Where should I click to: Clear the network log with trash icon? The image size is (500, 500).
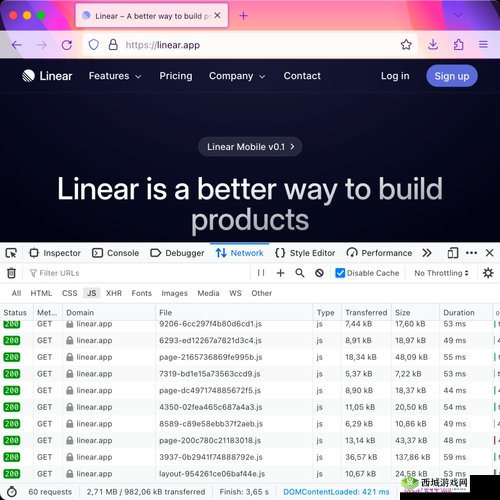[11, 273]
